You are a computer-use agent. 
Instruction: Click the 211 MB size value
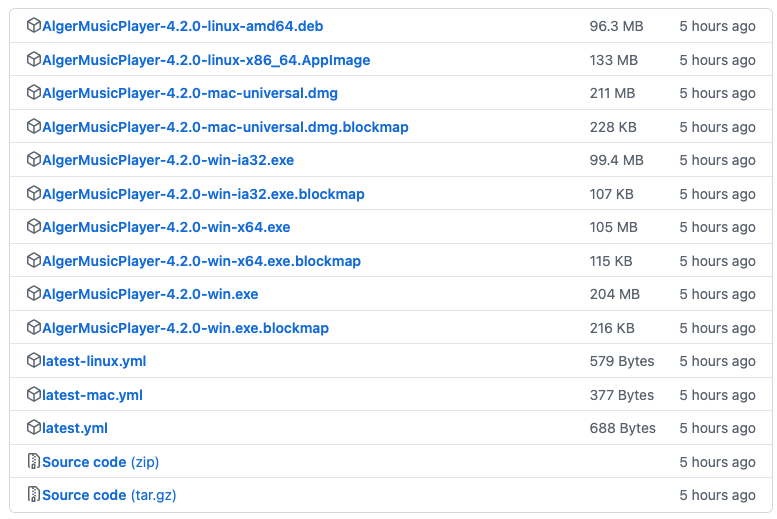coord(612,93)
